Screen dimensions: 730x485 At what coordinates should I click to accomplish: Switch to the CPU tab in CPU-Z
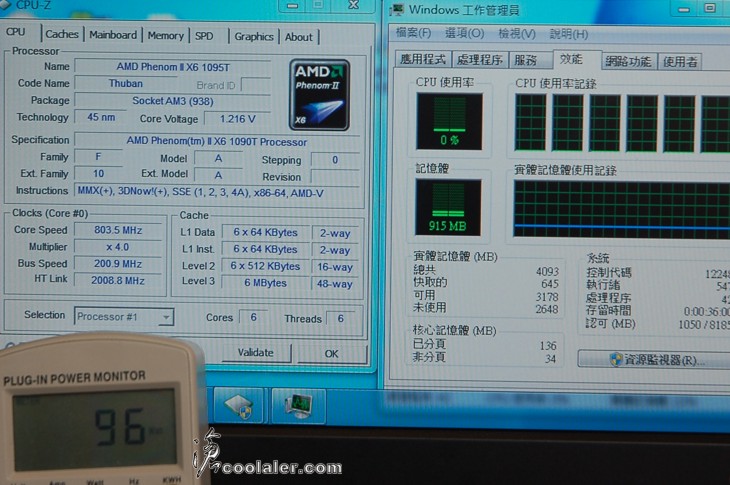(x=16, y=32)
